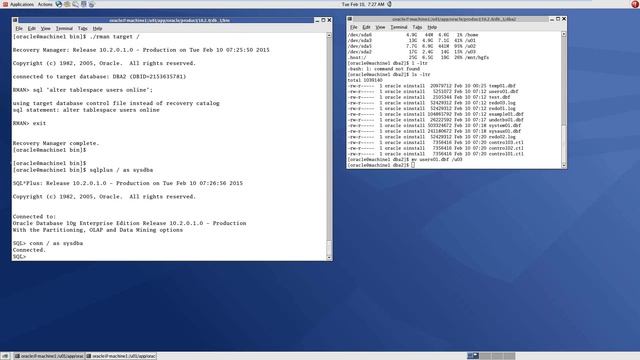Viewport: 640px width, 360px height.
Task: Click 'control01.ctl' row in file listing
Action: point(436,154)
